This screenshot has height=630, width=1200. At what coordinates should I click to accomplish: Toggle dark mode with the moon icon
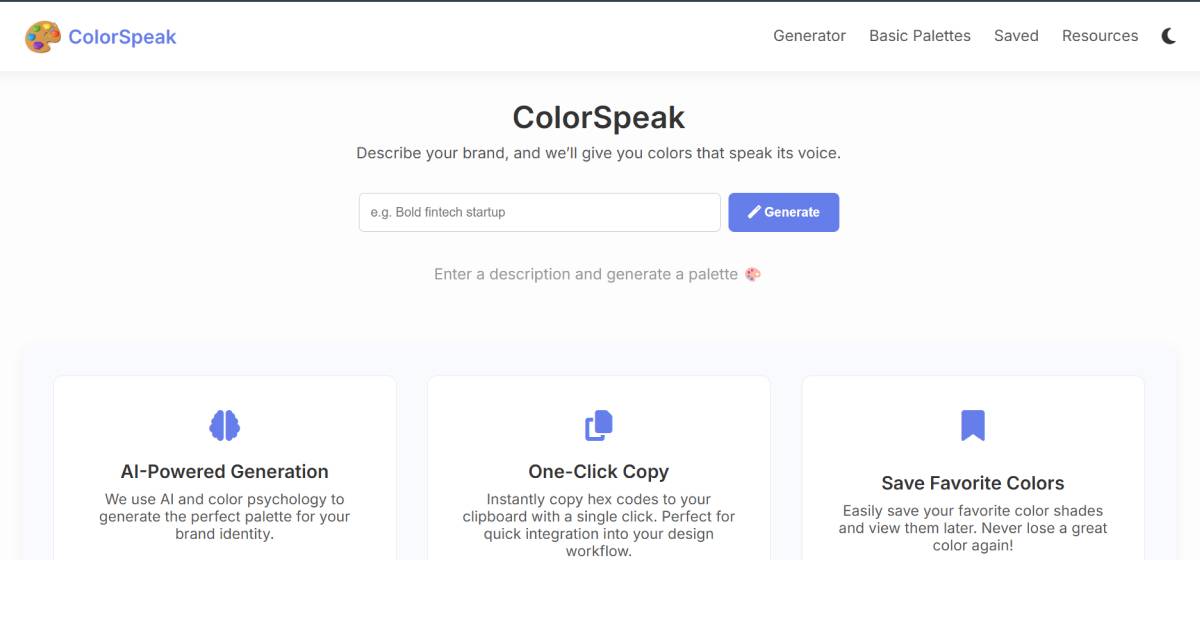coord(1168,36)
